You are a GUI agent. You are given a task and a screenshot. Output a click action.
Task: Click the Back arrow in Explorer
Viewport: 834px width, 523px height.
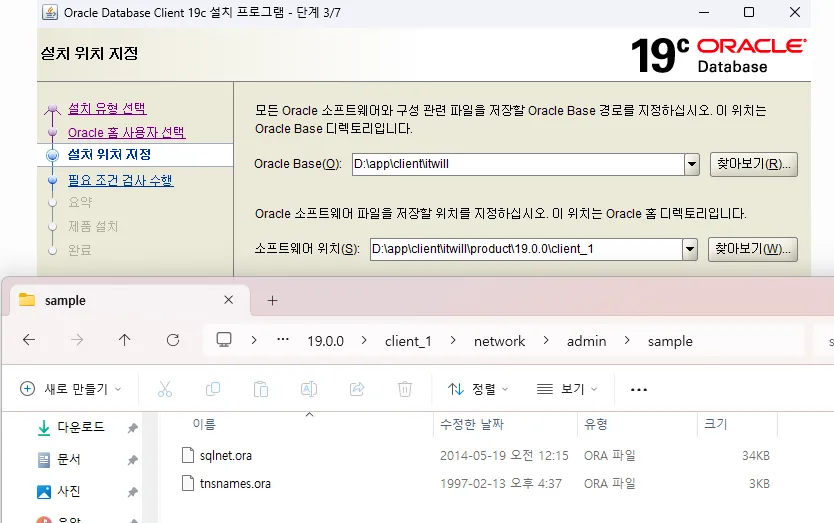29,340
